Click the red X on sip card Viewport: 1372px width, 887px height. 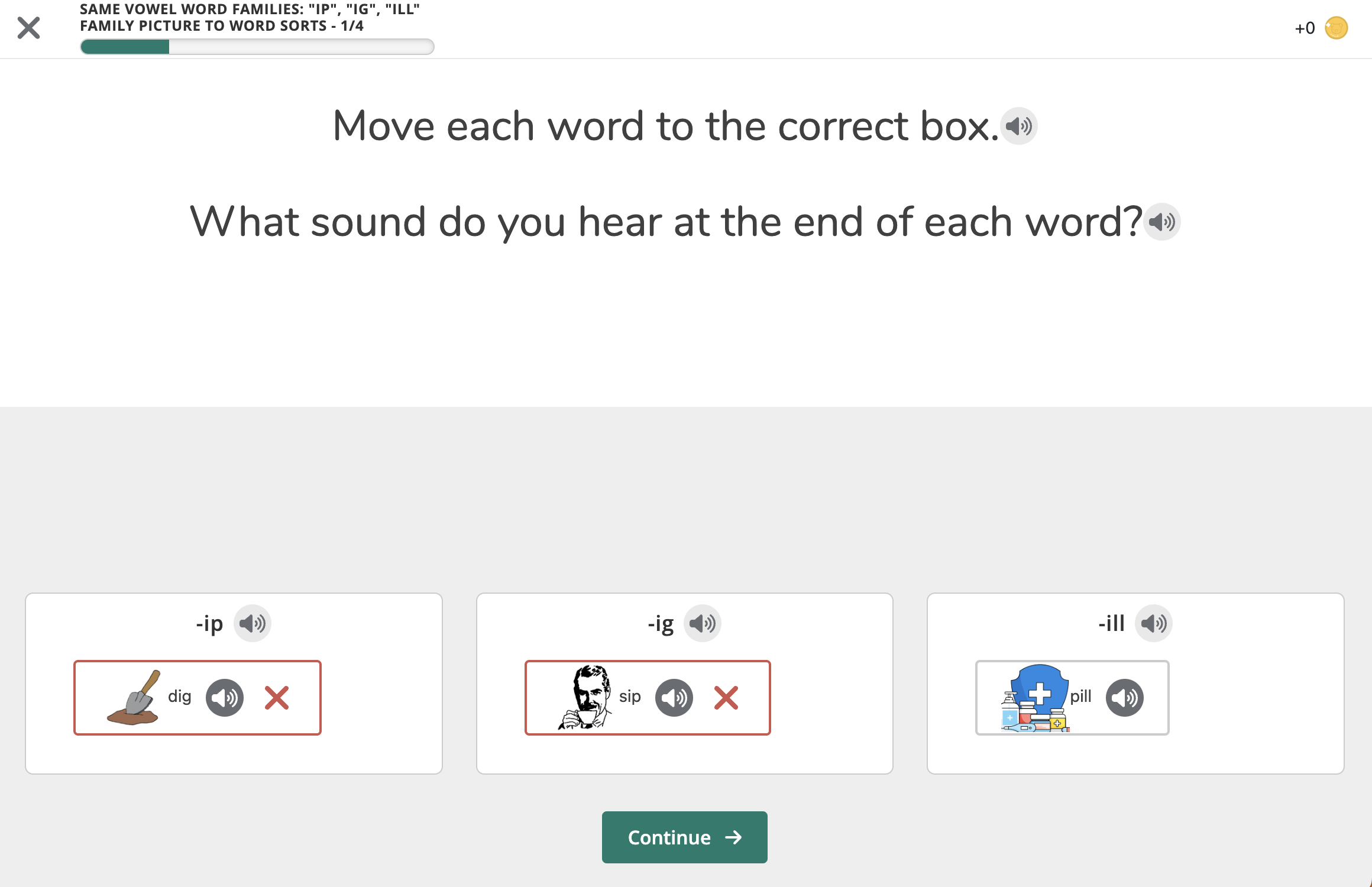click(x=726, y=698)
